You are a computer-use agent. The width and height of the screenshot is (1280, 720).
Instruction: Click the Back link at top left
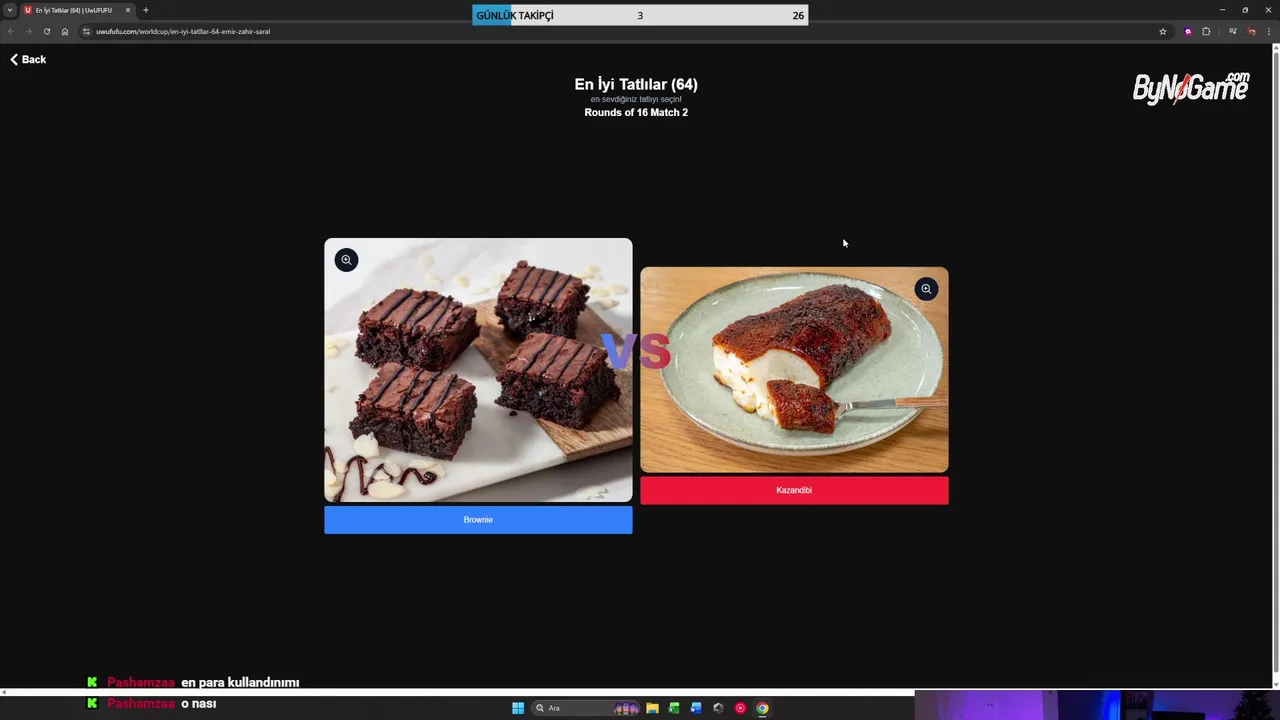tap(28, 60)
